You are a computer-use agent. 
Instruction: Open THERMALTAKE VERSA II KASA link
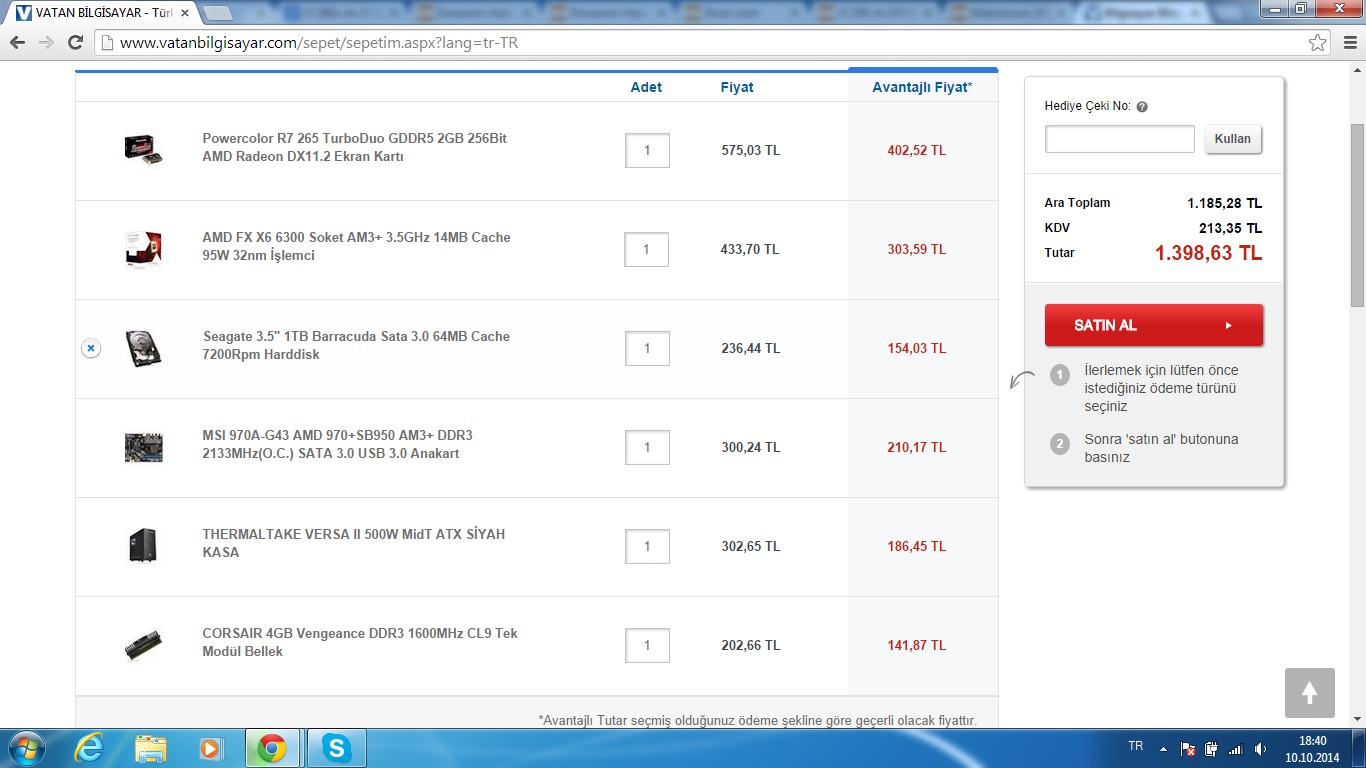pos(353,543)
